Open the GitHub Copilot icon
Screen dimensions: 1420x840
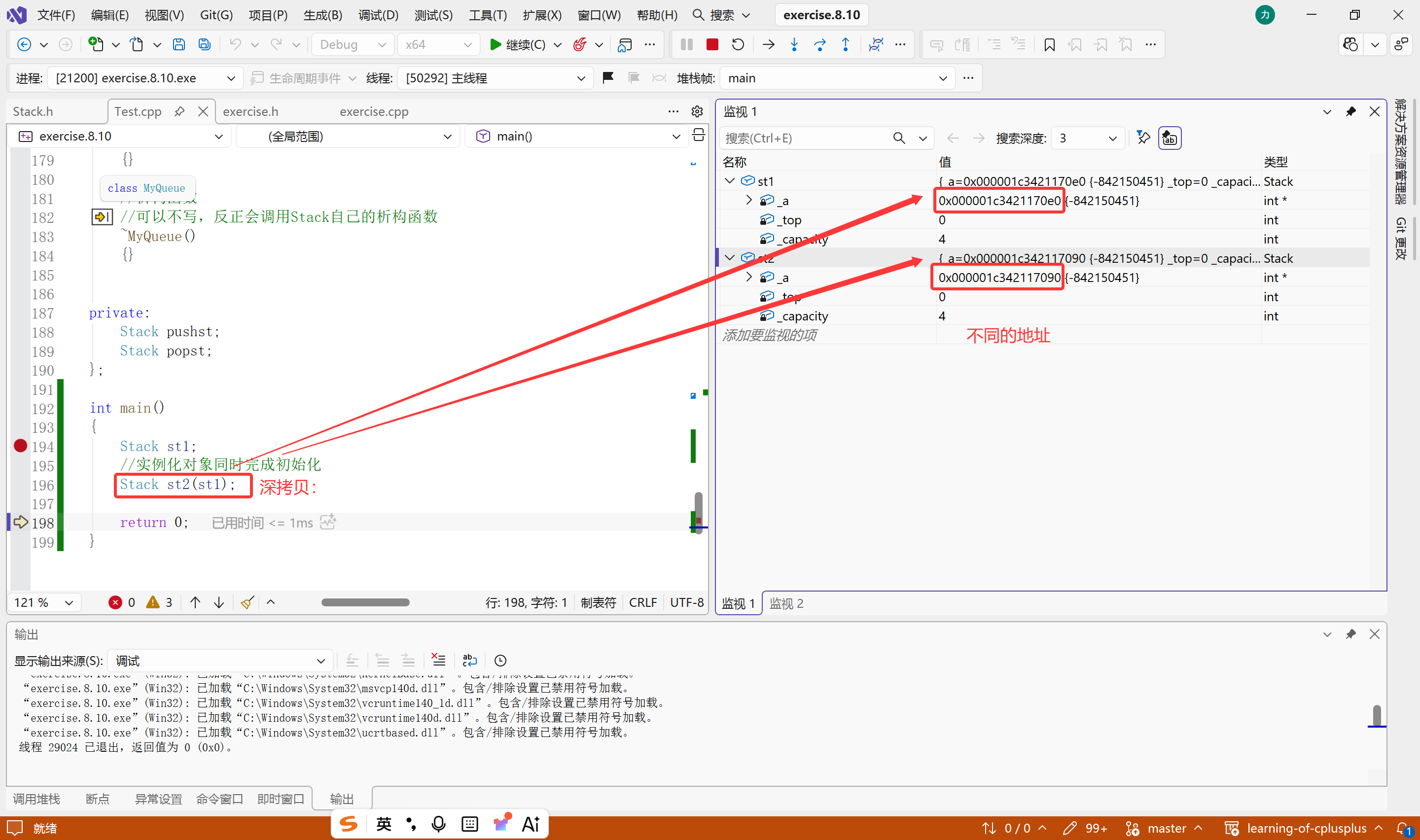1350,45
